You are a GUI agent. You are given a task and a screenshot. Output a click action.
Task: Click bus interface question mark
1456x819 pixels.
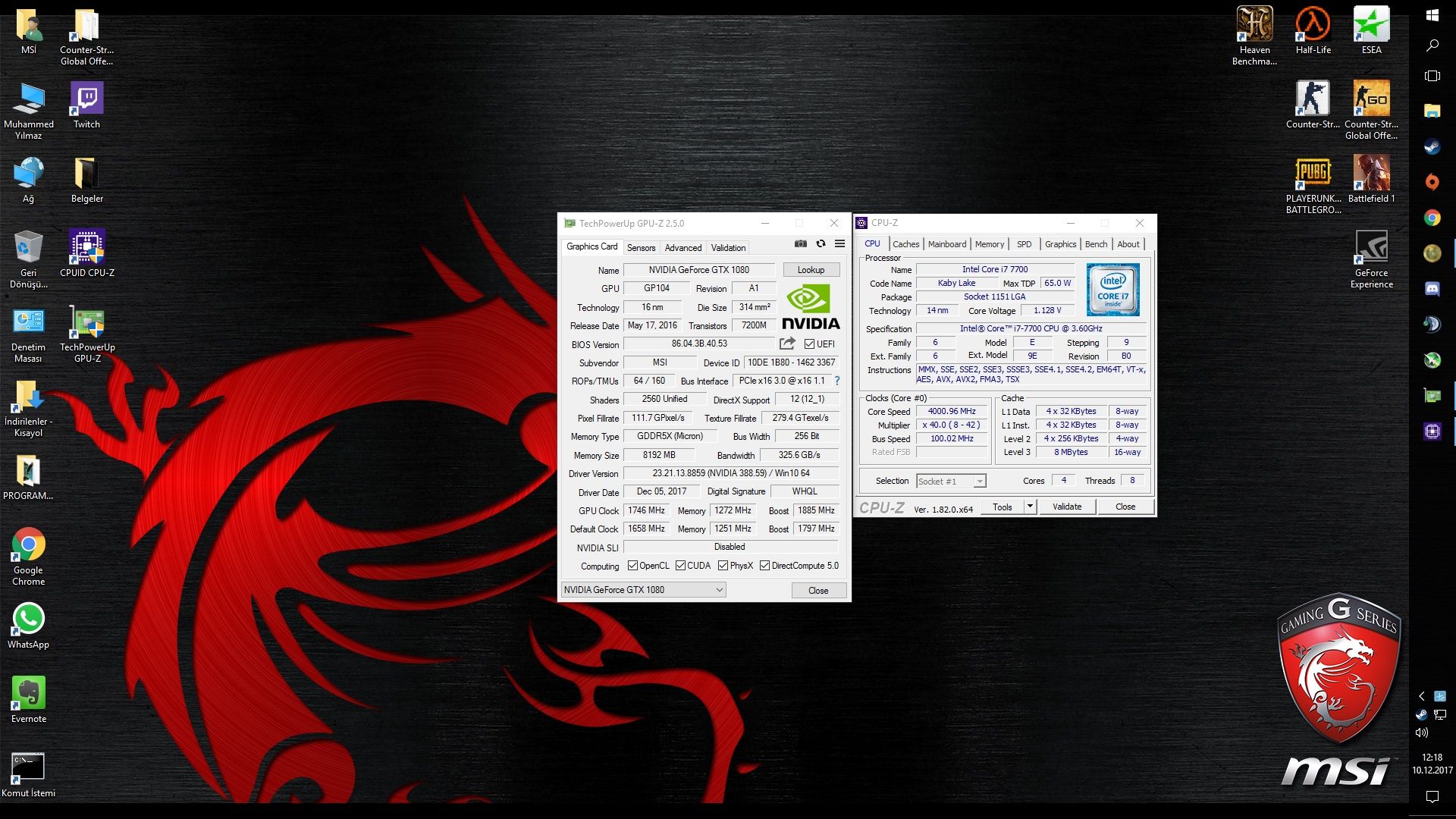pyautogui.click(x=837, y=381)
